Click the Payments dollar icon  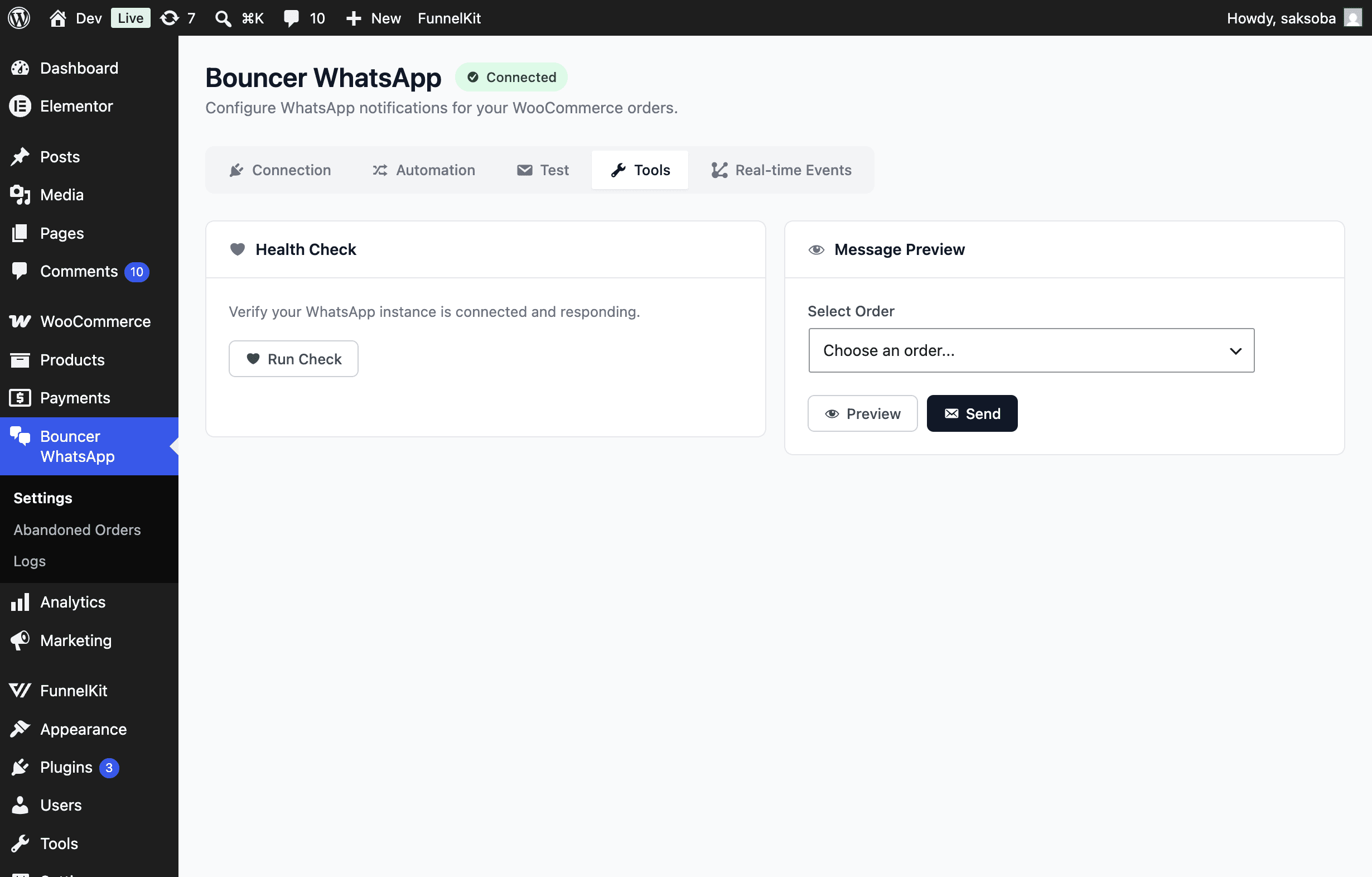(20, 398)
